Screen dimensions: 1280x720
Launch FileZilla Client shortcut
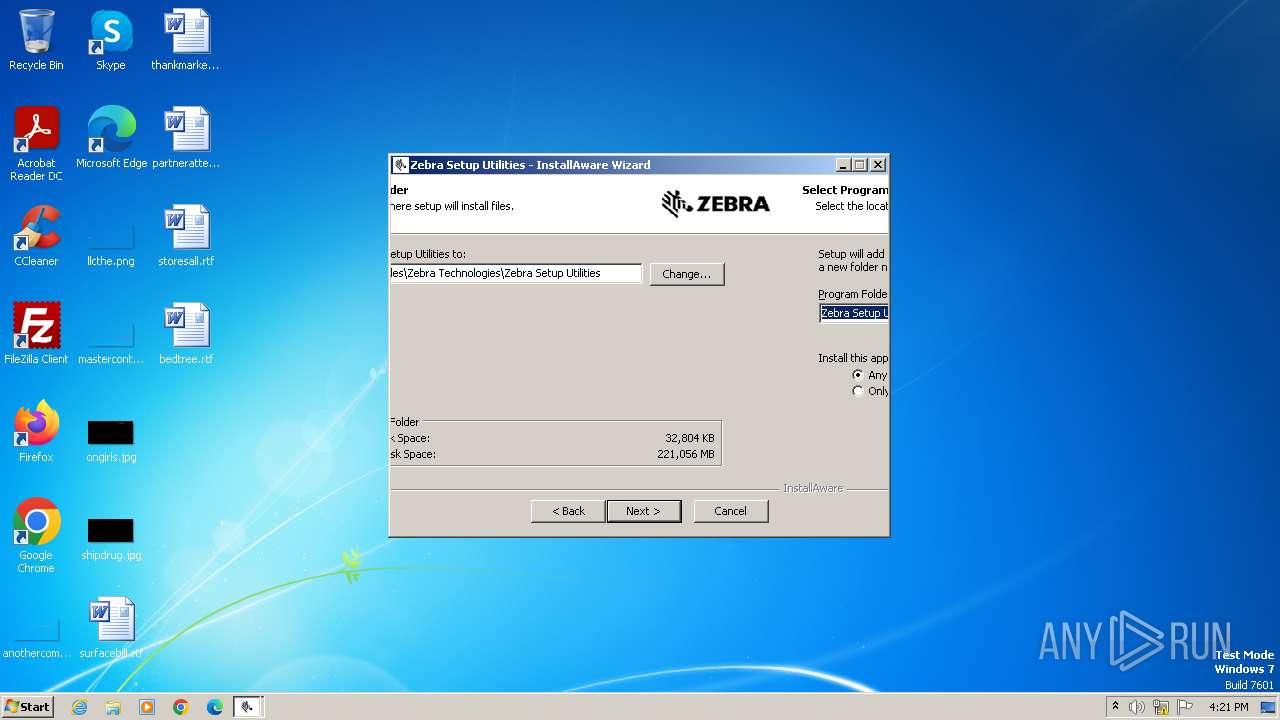pos(36,334)
